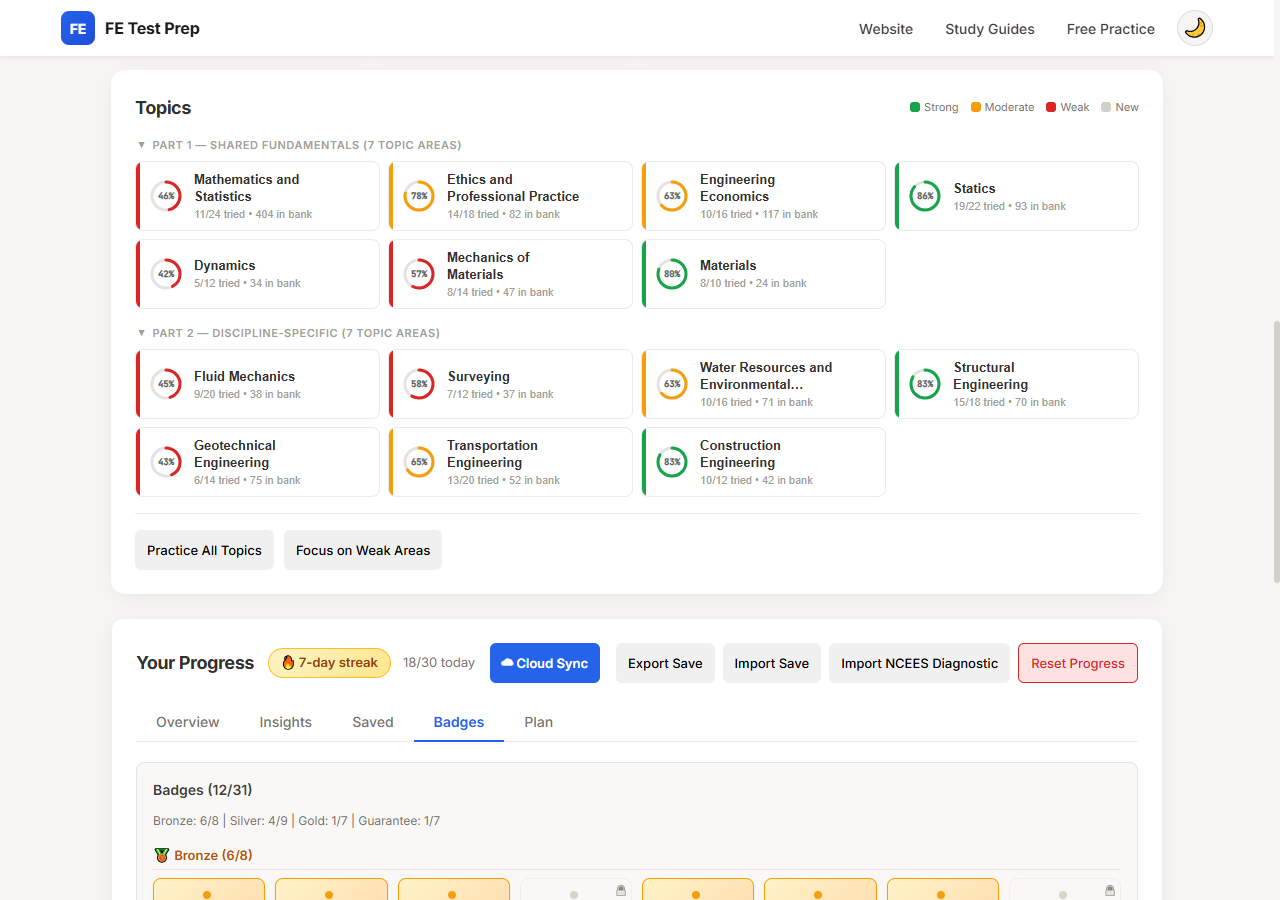This screenshot has width=1280, height=900.
Task: Open Study Guides in the header
Action: pyautogui.click(x=990, y=29)
